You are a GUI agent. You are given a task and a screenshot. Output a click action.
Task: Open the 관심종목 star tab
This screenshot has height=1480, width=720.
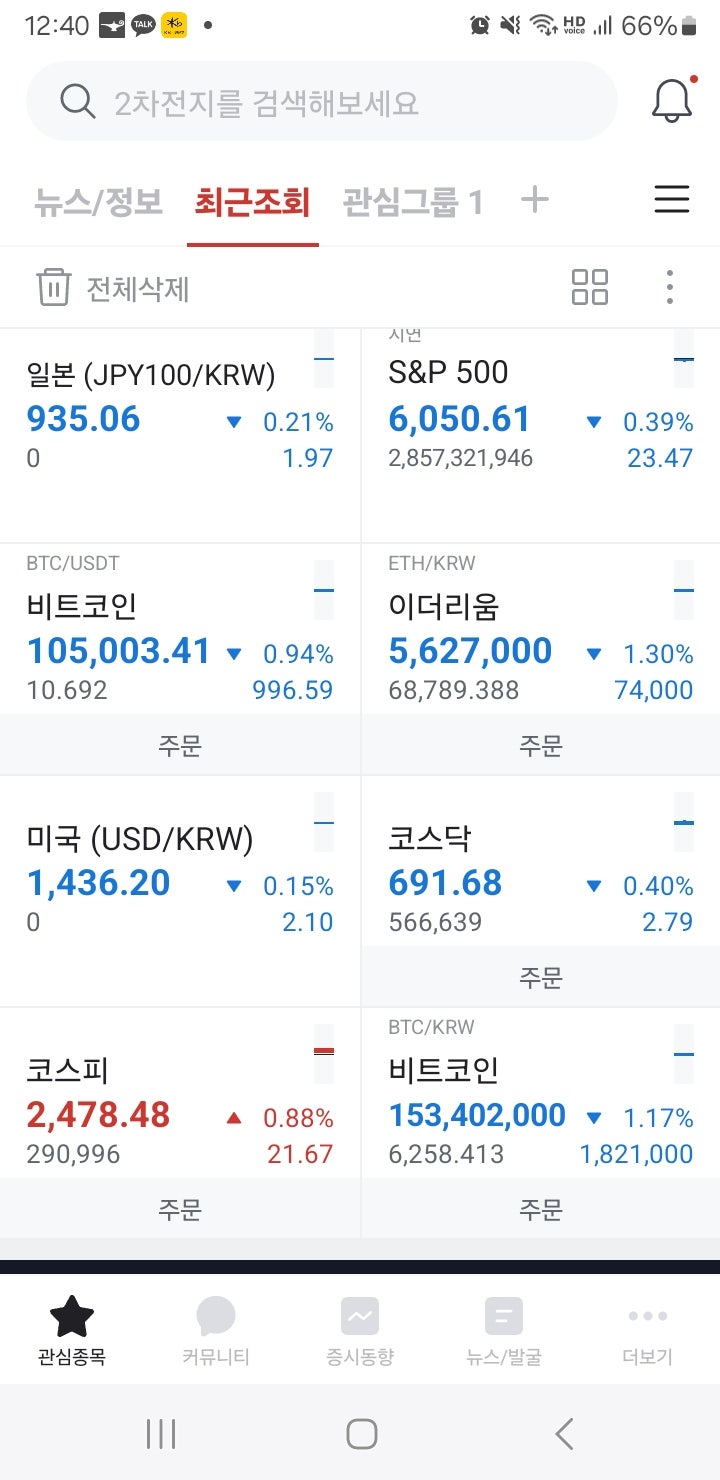(72, 1328)
